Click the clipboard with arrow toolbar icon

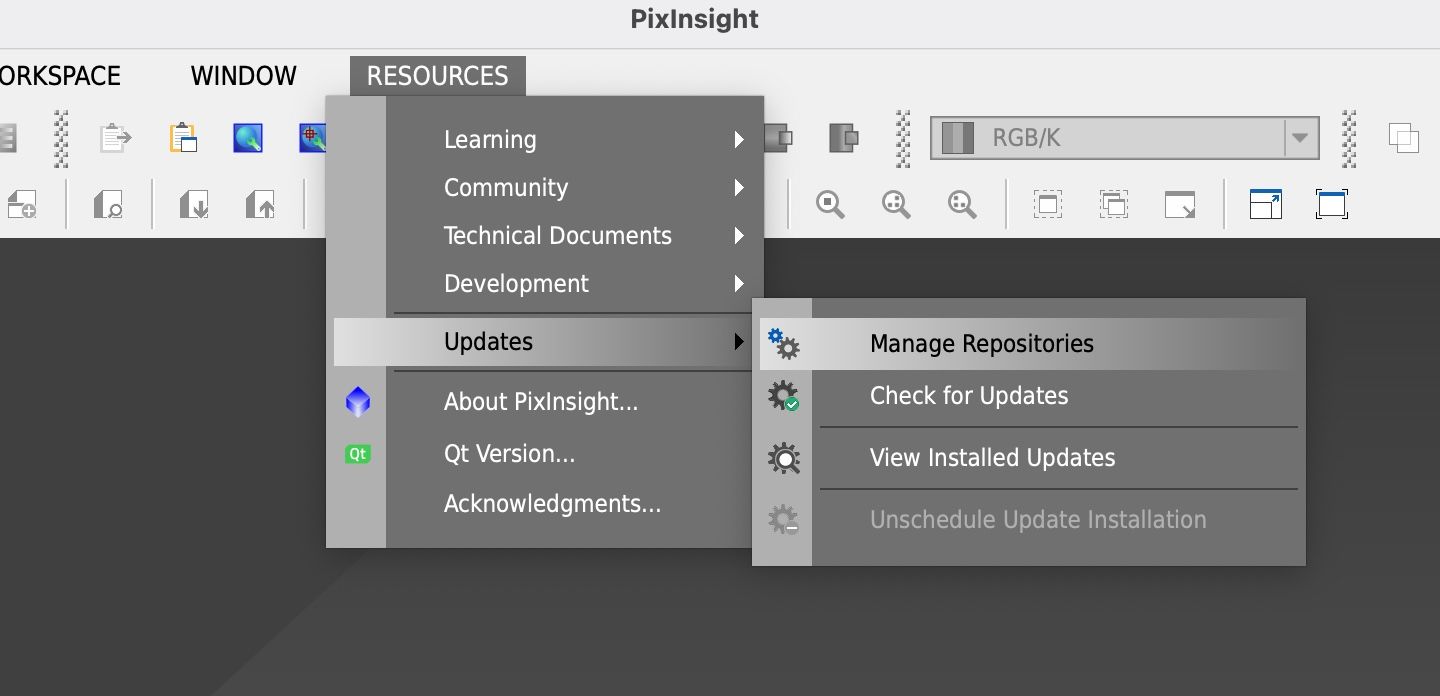(116, 138)
